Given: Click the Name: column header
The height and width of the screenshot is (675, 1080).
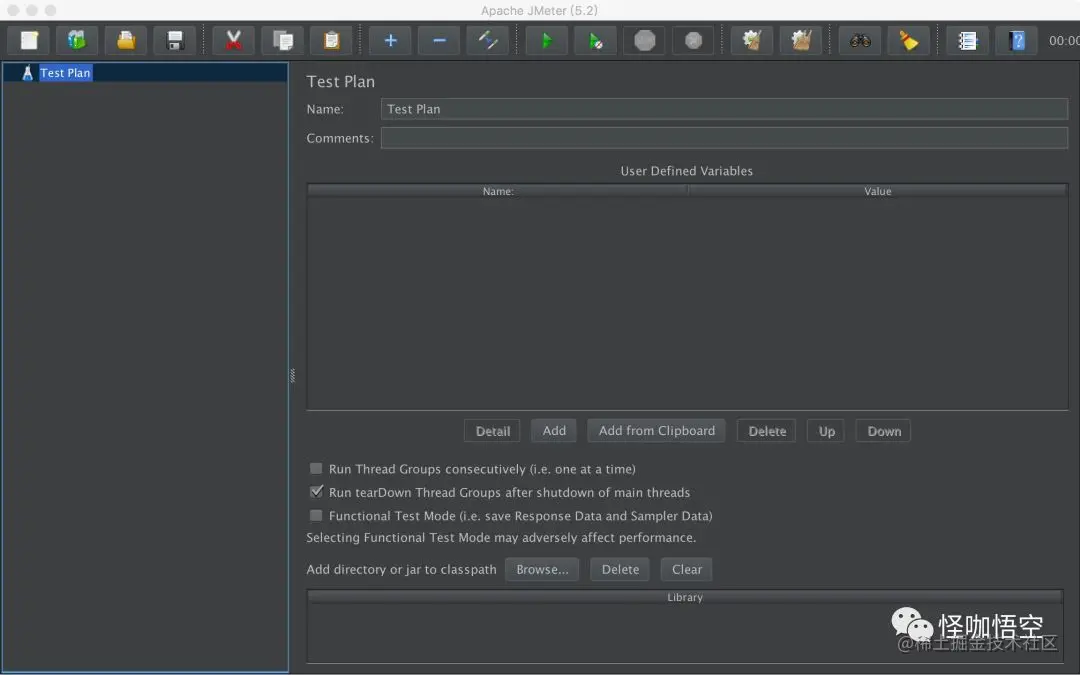Looking at the screenshot, I should (x=497, y=191).
